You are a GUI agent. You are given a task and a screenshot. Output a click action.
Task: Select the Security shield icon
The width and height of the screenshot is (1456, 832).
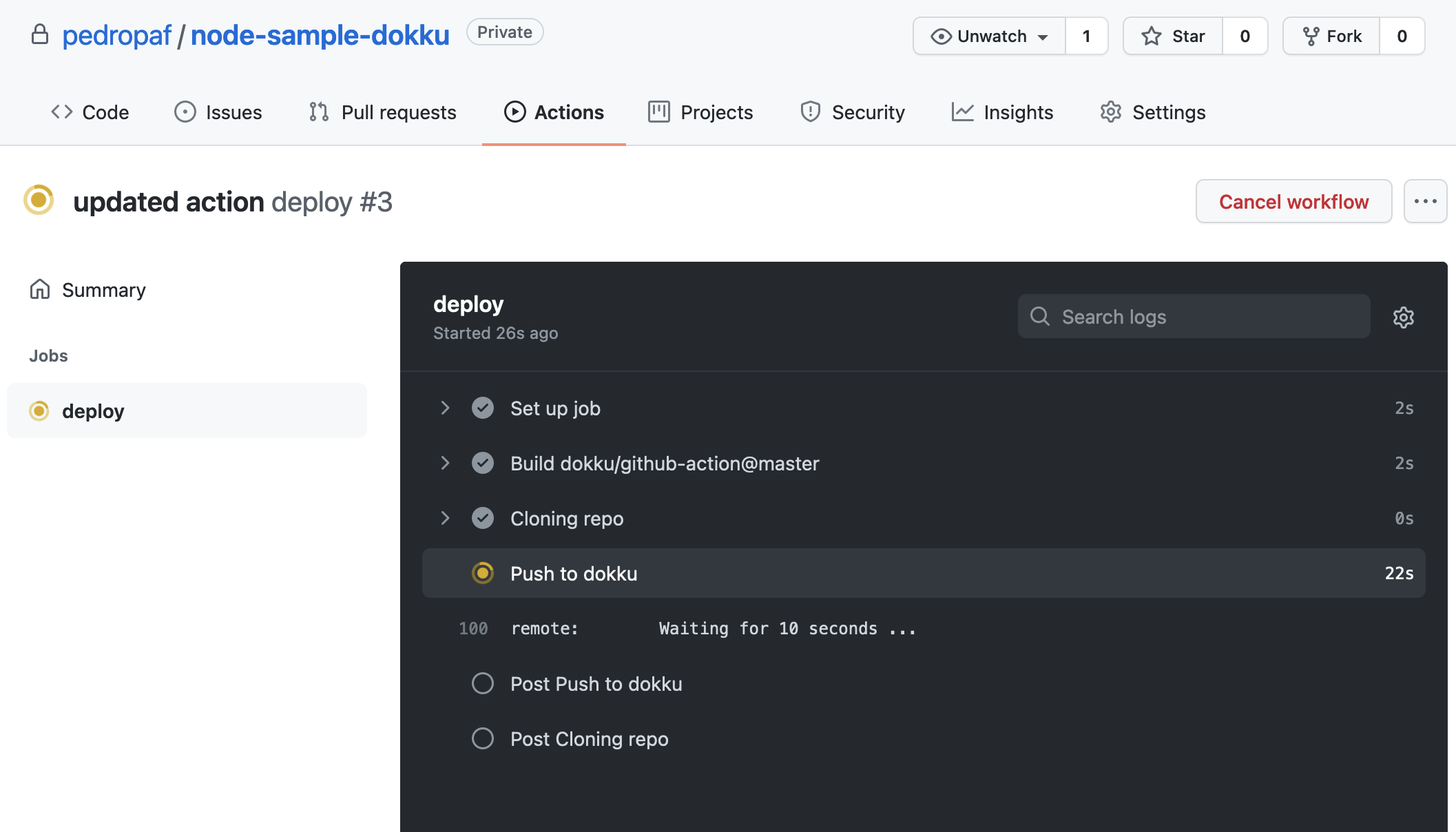pyautogui.click(x=810, y=112)
